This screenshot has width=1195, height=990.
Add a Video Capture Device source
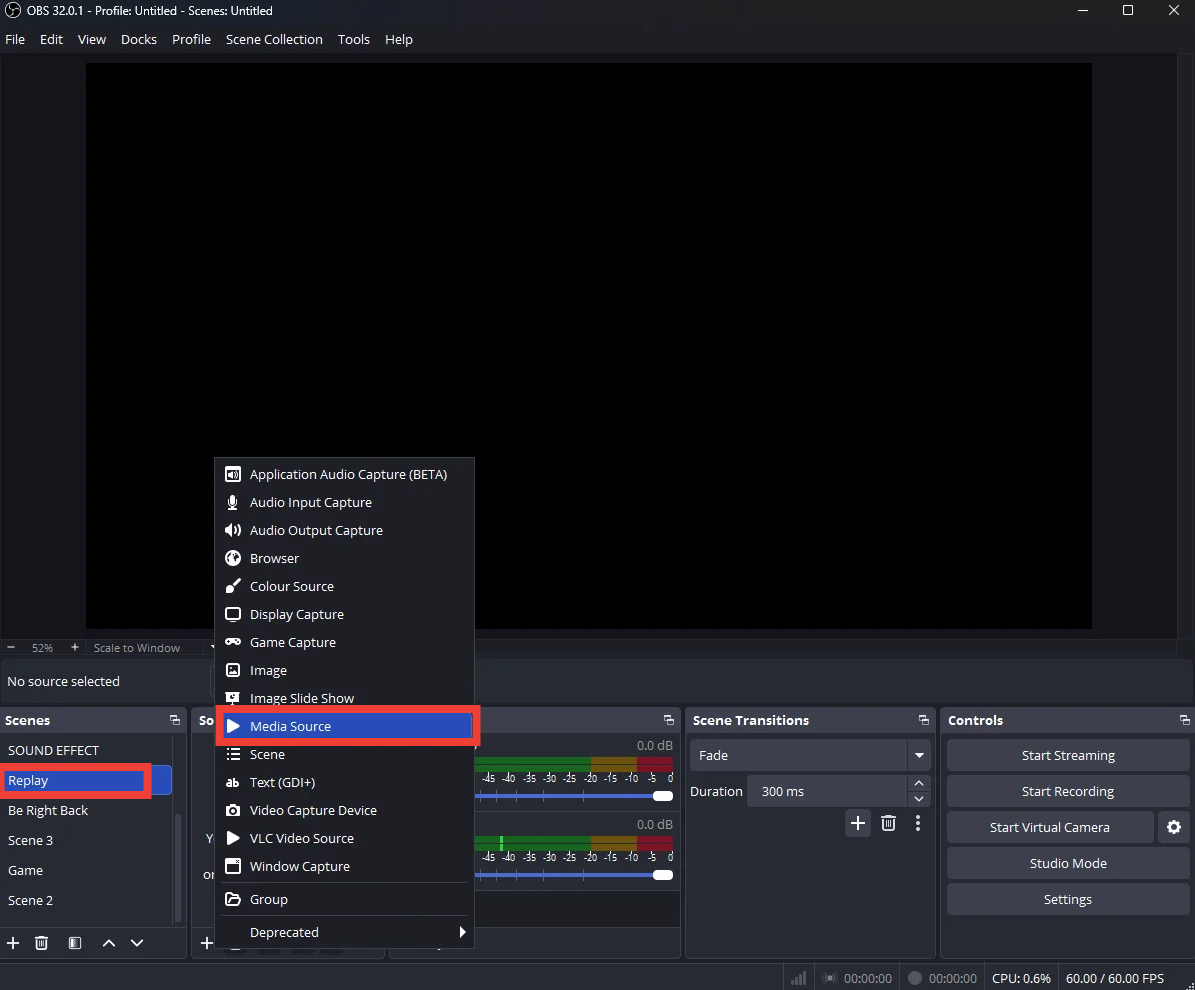point(344,811)
